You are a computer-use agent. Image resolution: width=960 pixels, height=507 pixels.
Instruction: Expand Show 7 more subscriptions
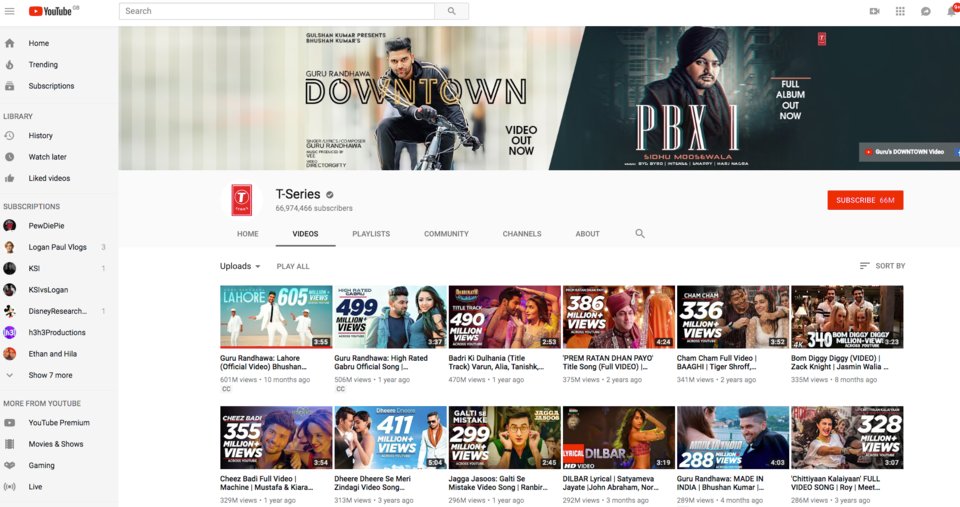(50, 375)
